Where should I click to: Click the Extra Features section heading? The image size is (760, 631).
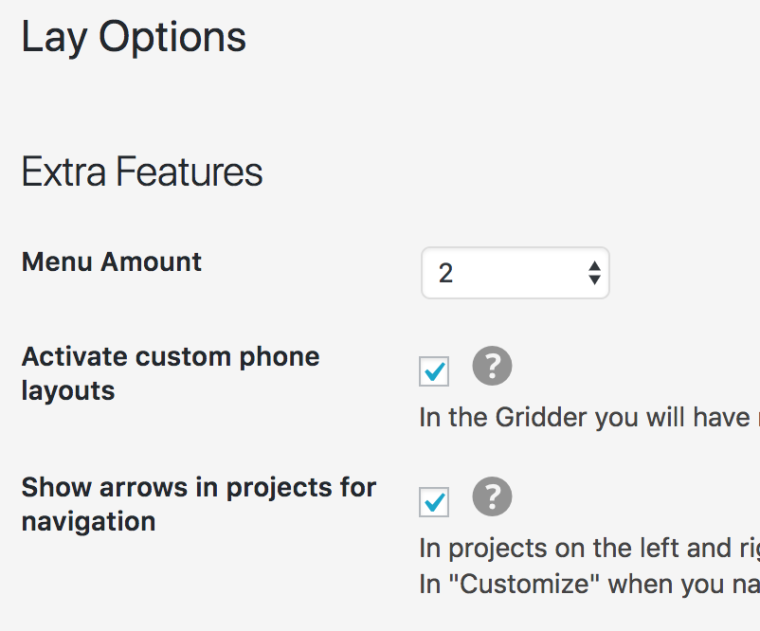click(x=142, y=172)
